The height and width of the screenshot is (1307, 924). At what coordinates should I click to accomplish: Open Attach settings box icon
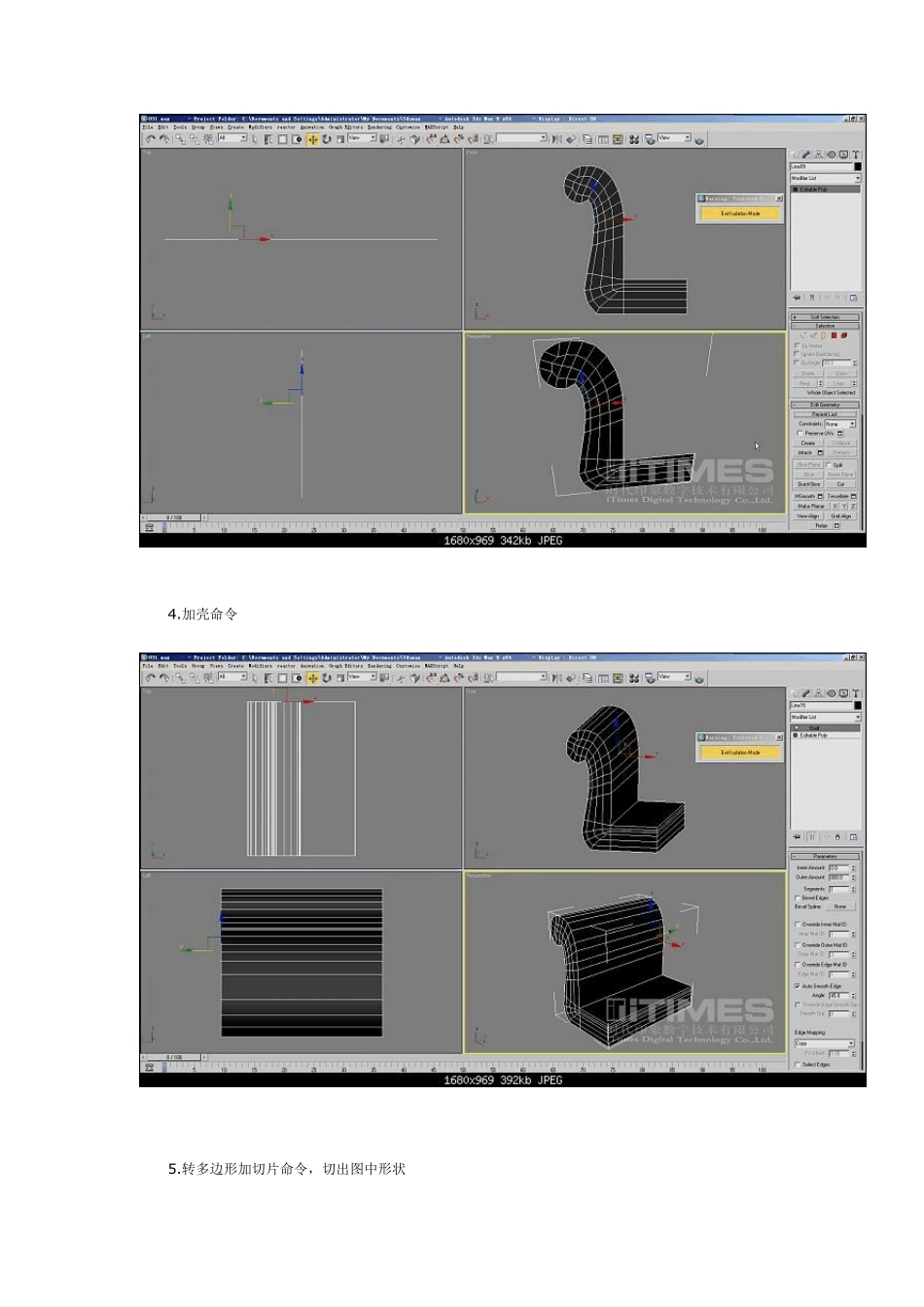coord(820,452)
